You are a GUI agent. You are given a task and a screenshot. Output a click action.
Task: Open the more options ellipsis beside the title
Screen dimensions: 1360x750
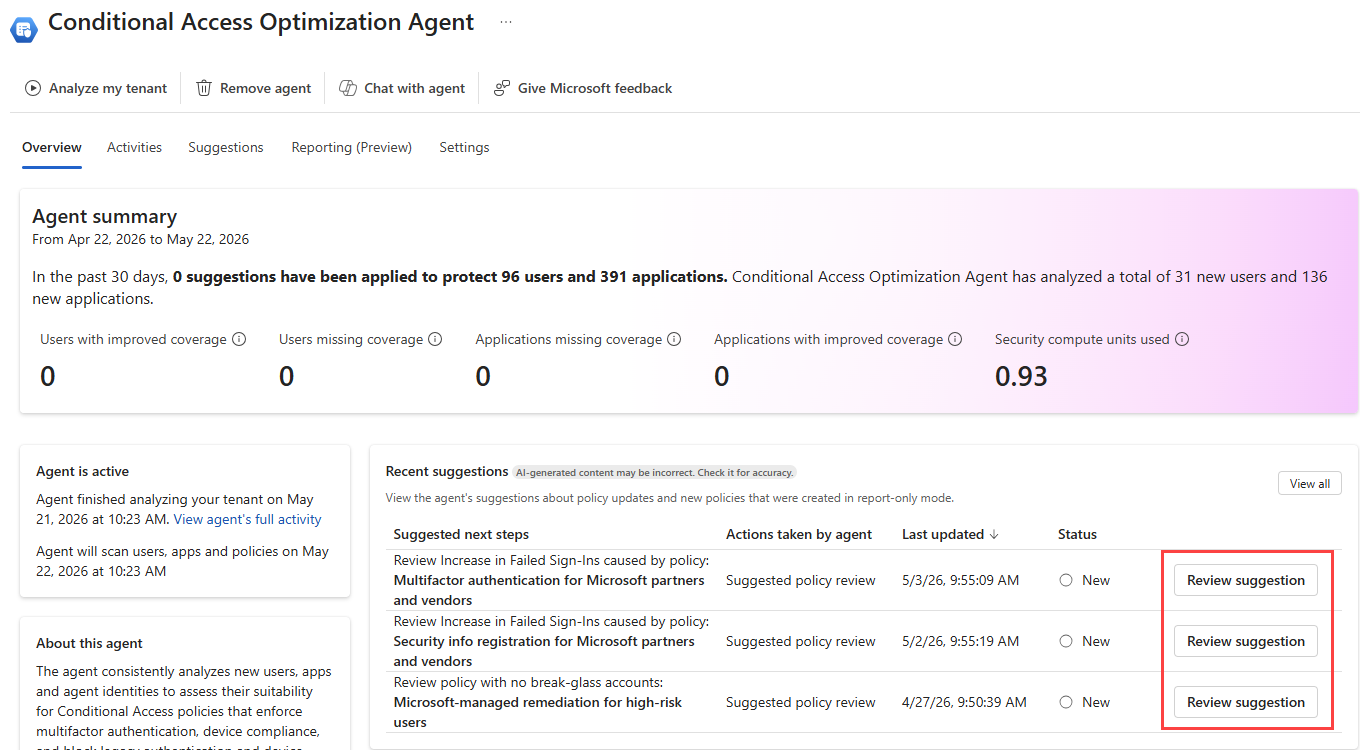506,22
